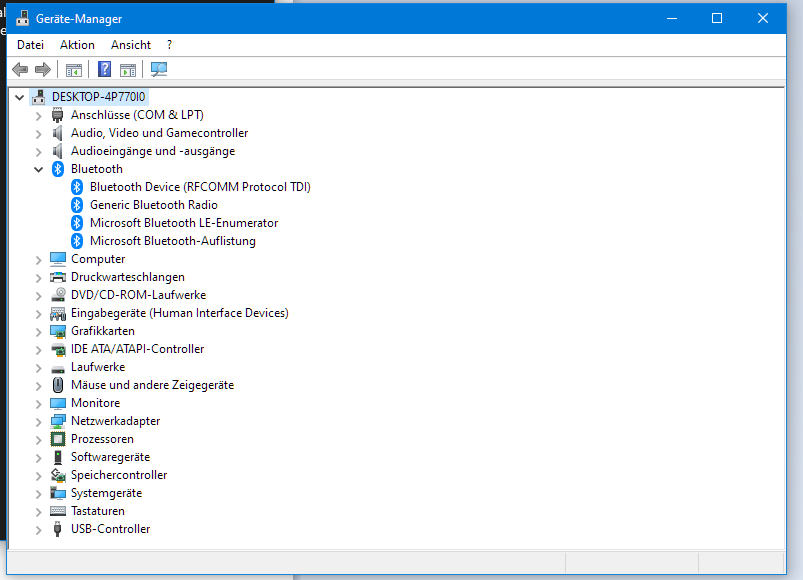Viewport: 803px width, 580px height.
Task: Expand the Grafikkarten category
Action: 38,332
